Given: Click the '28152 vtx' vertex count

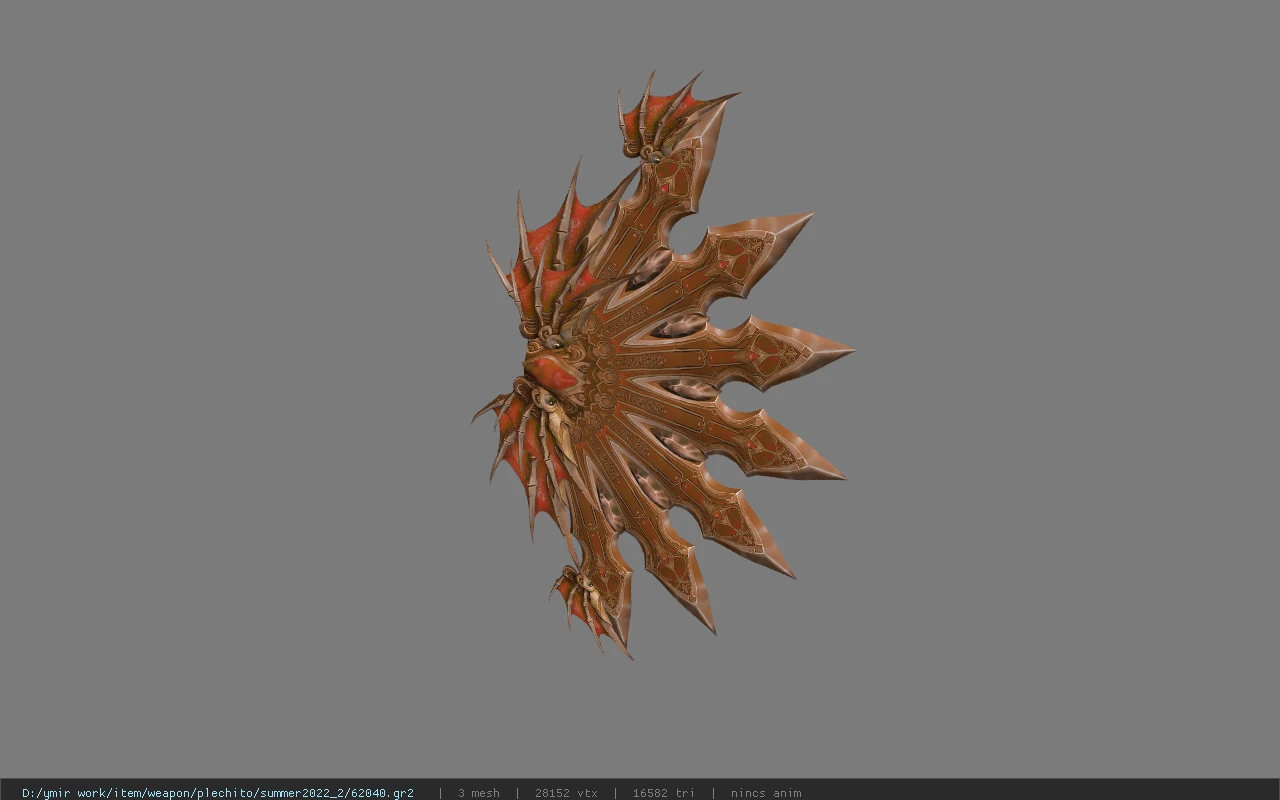Looking at the screenshot, I should tap(566, 793).
